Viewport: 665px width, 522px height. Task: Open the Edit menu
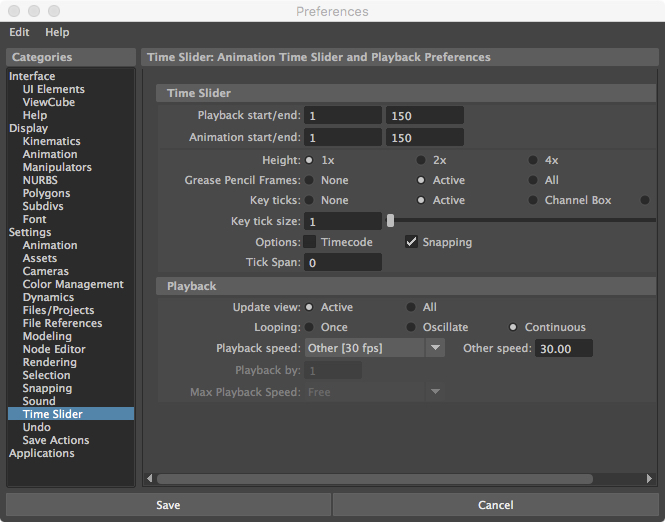point(19,33)
